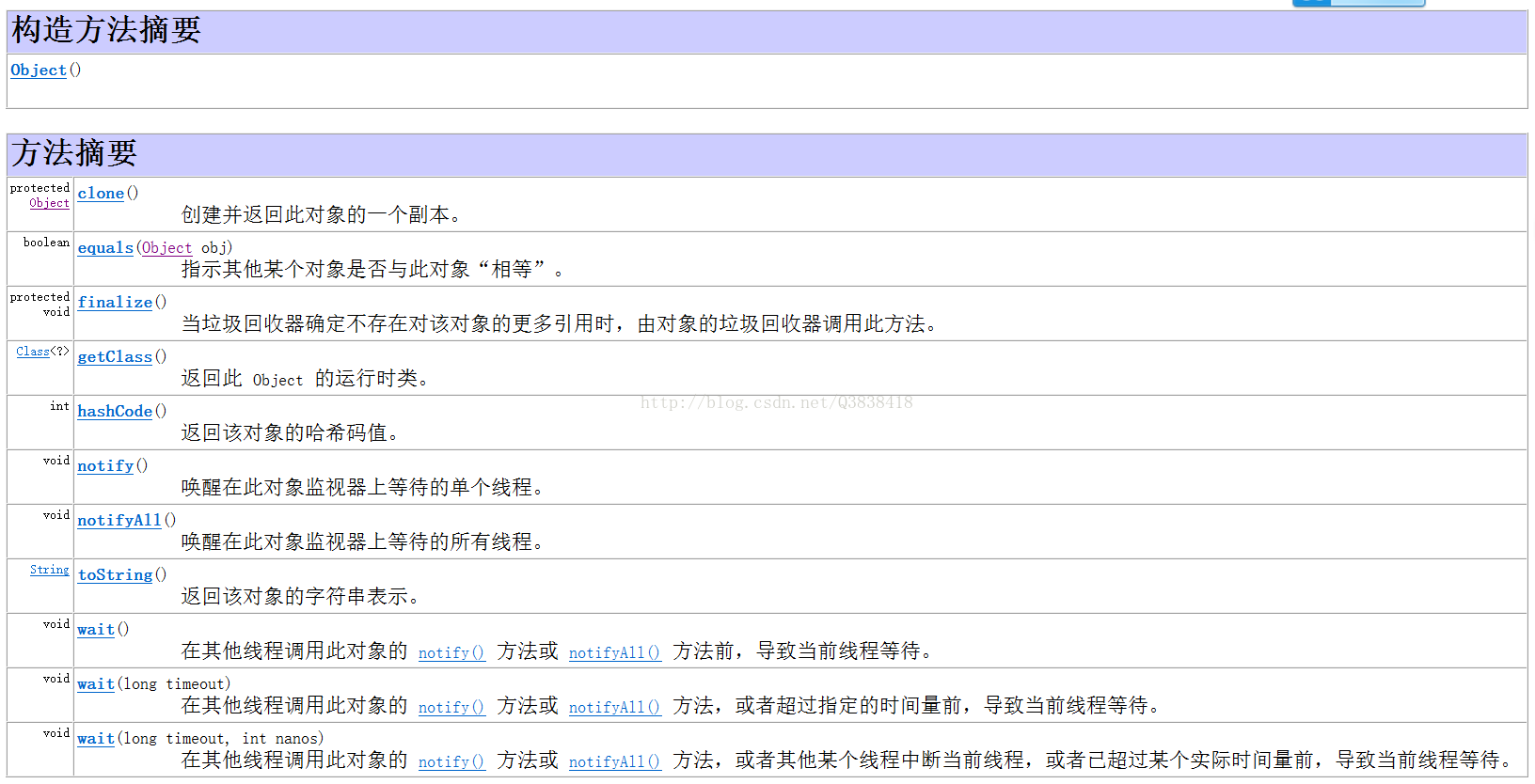Click the Object return type link beside clone()
The width and height of the screenshot is (1535, 784).
pos(49,203)
